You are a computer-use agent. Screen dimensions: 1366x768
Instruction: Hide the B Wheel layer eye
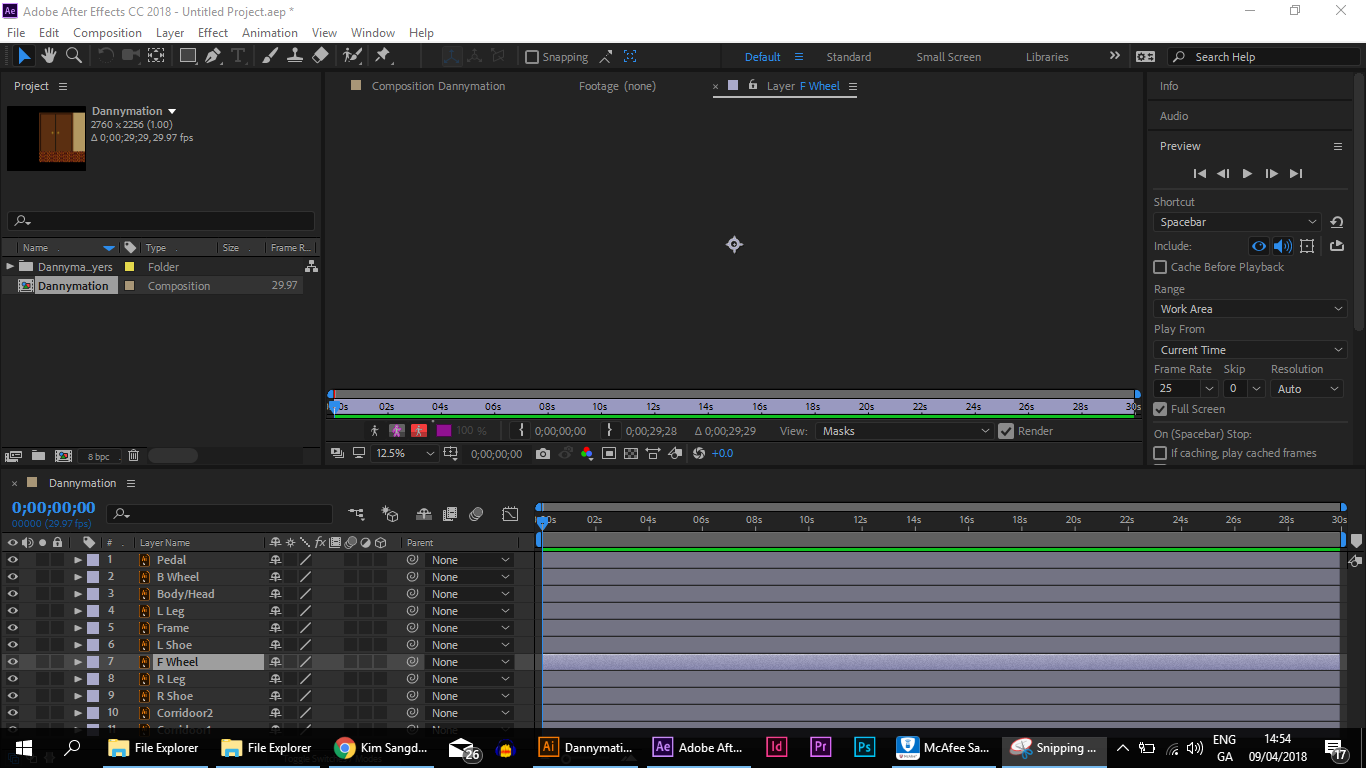tap(13, 577)
